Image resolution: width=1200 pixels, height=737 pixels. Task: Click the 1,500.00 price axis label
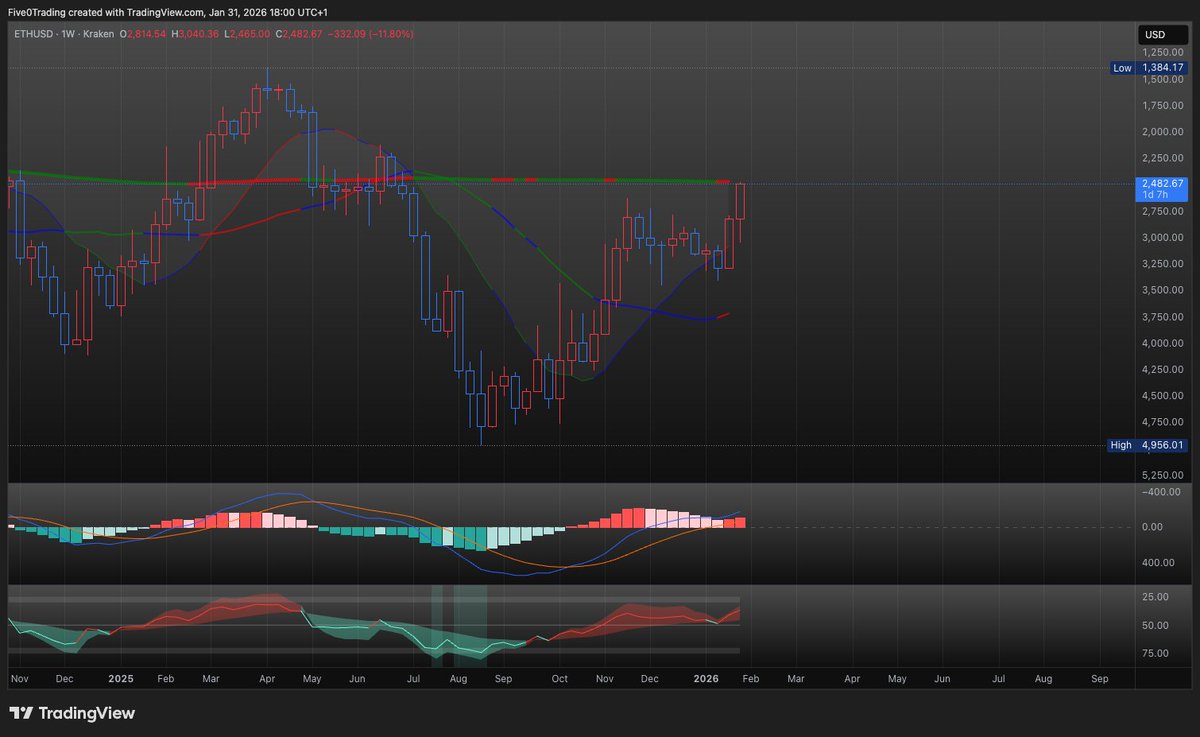pyautogui.click(x=1163, y=79)
